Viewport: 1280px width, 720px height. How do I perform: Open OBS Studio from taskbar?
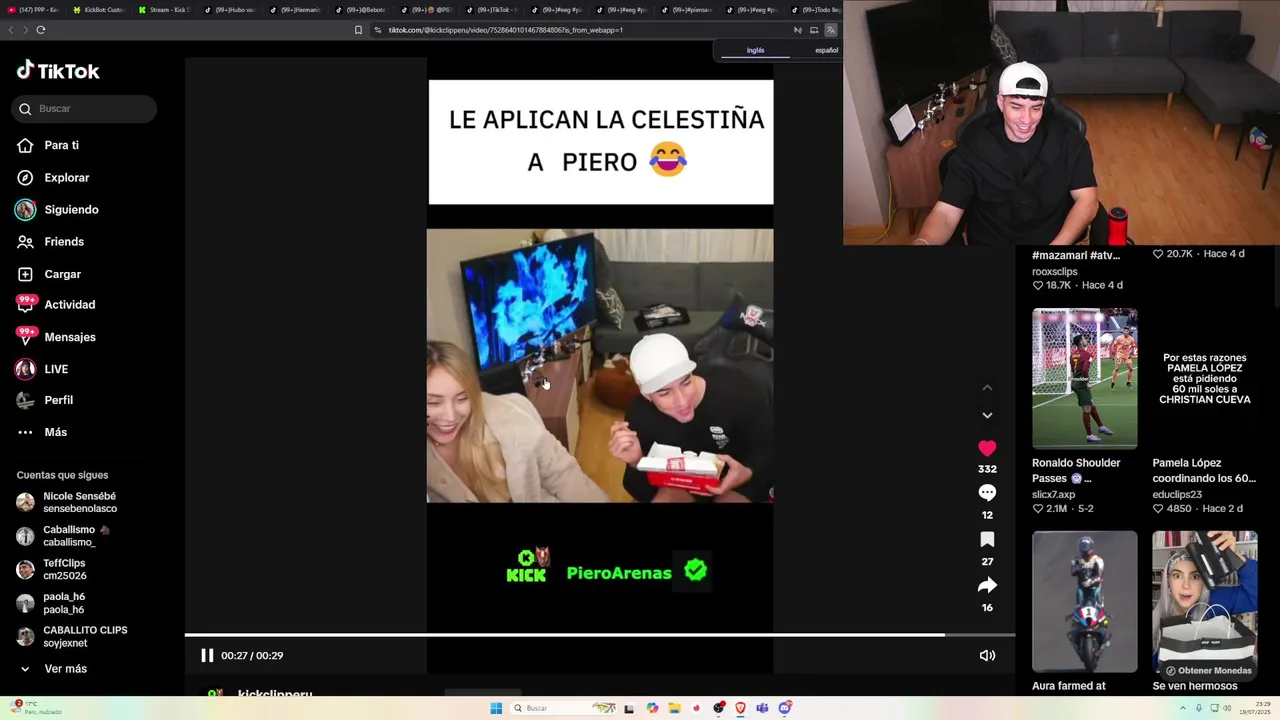[719, 708]
